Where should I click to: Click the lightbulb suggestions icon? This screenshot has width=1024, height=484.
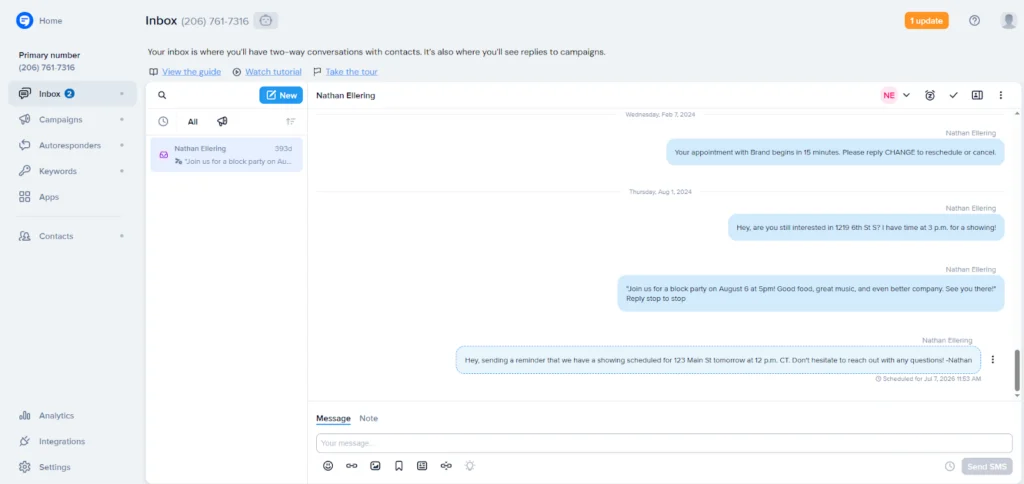point(469,466)
